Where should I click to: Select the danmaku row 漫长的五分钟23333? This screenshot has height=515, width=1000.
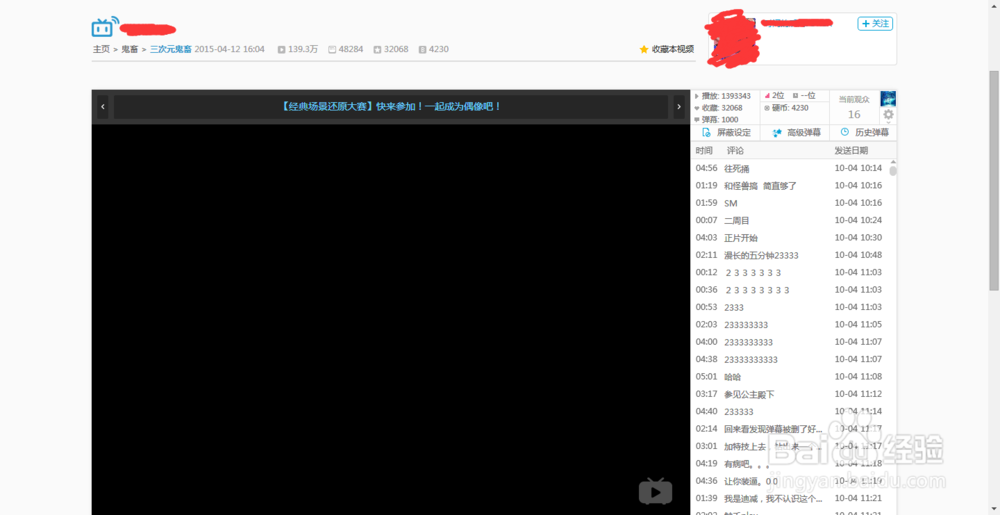790,255
